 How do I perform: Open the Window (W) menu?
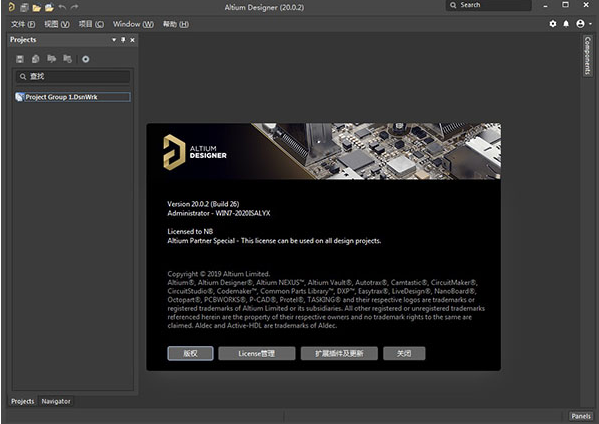pos(133,24)
